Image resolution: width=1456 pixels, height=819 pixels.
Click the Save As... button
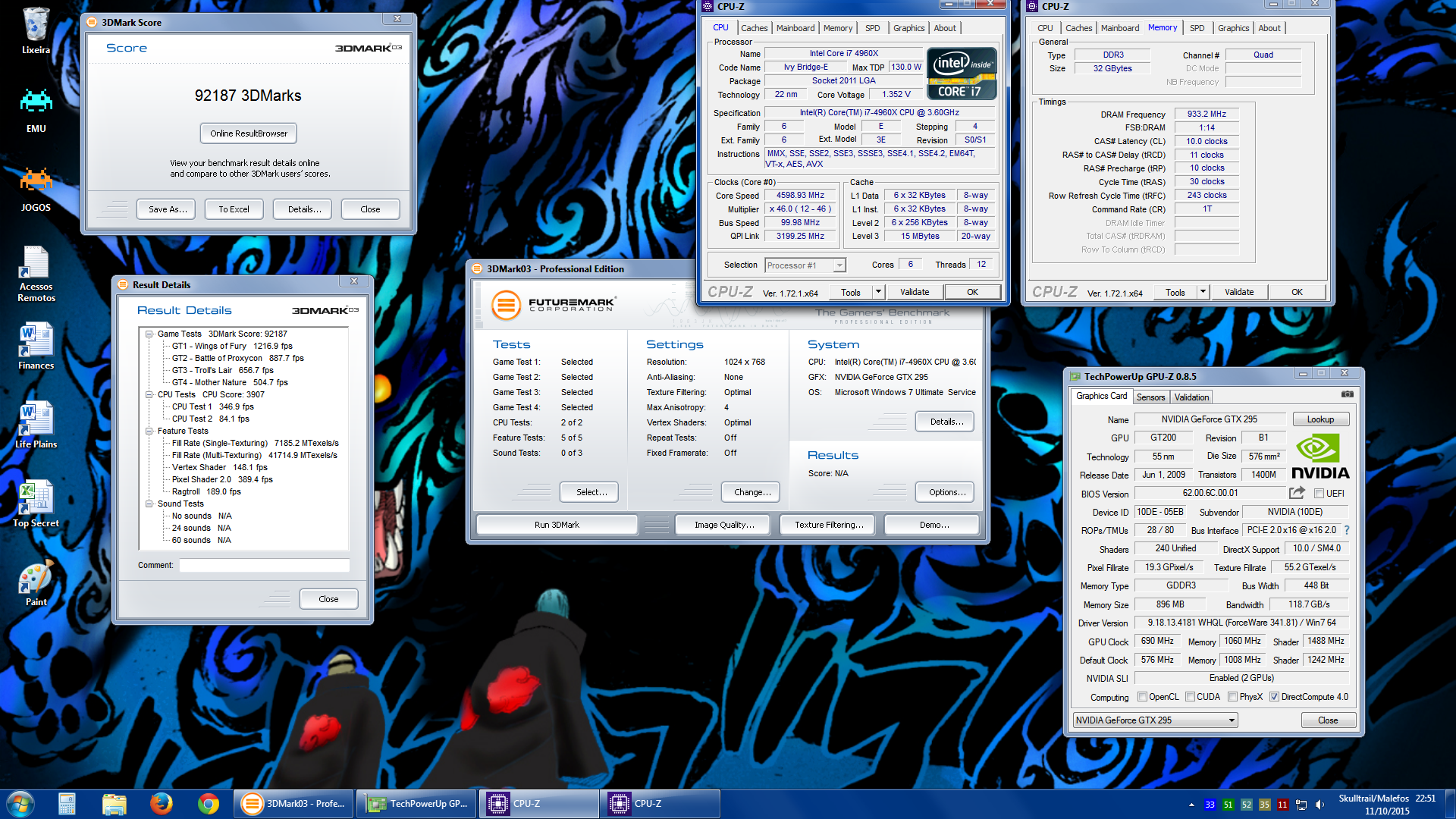[x=167, y=209]
